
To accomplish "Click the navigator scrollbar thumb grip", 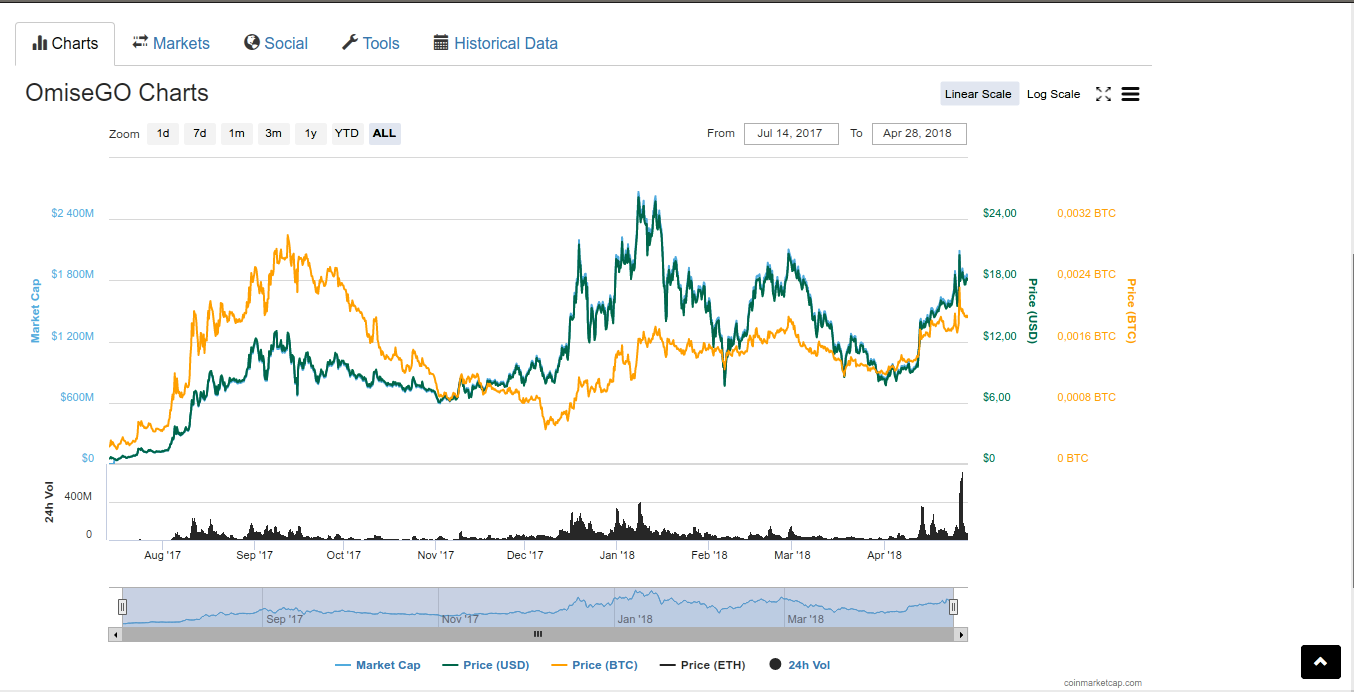I will tap(537, 634).
